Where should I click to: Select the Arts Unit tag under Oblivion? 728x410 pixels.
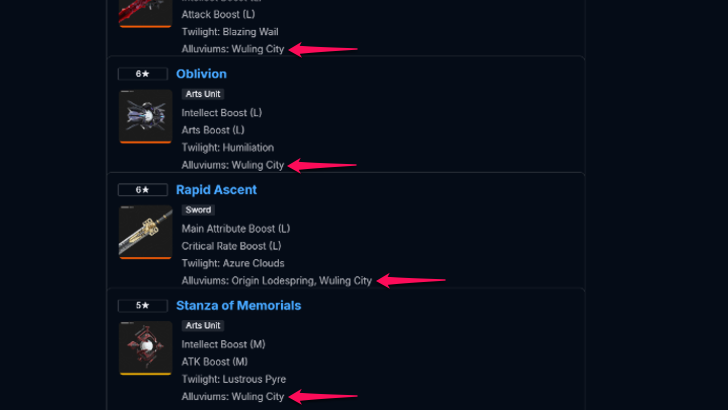pos(203,94)
